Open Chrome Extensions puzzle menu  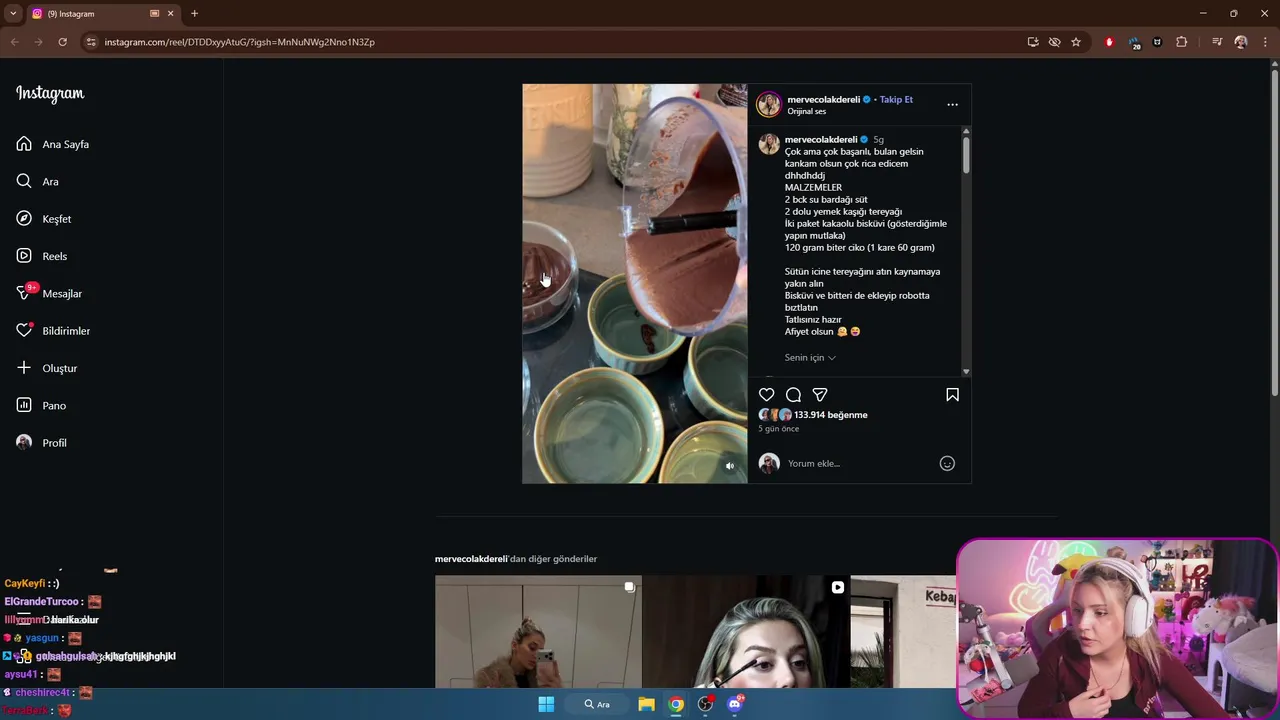[1182, 42]
